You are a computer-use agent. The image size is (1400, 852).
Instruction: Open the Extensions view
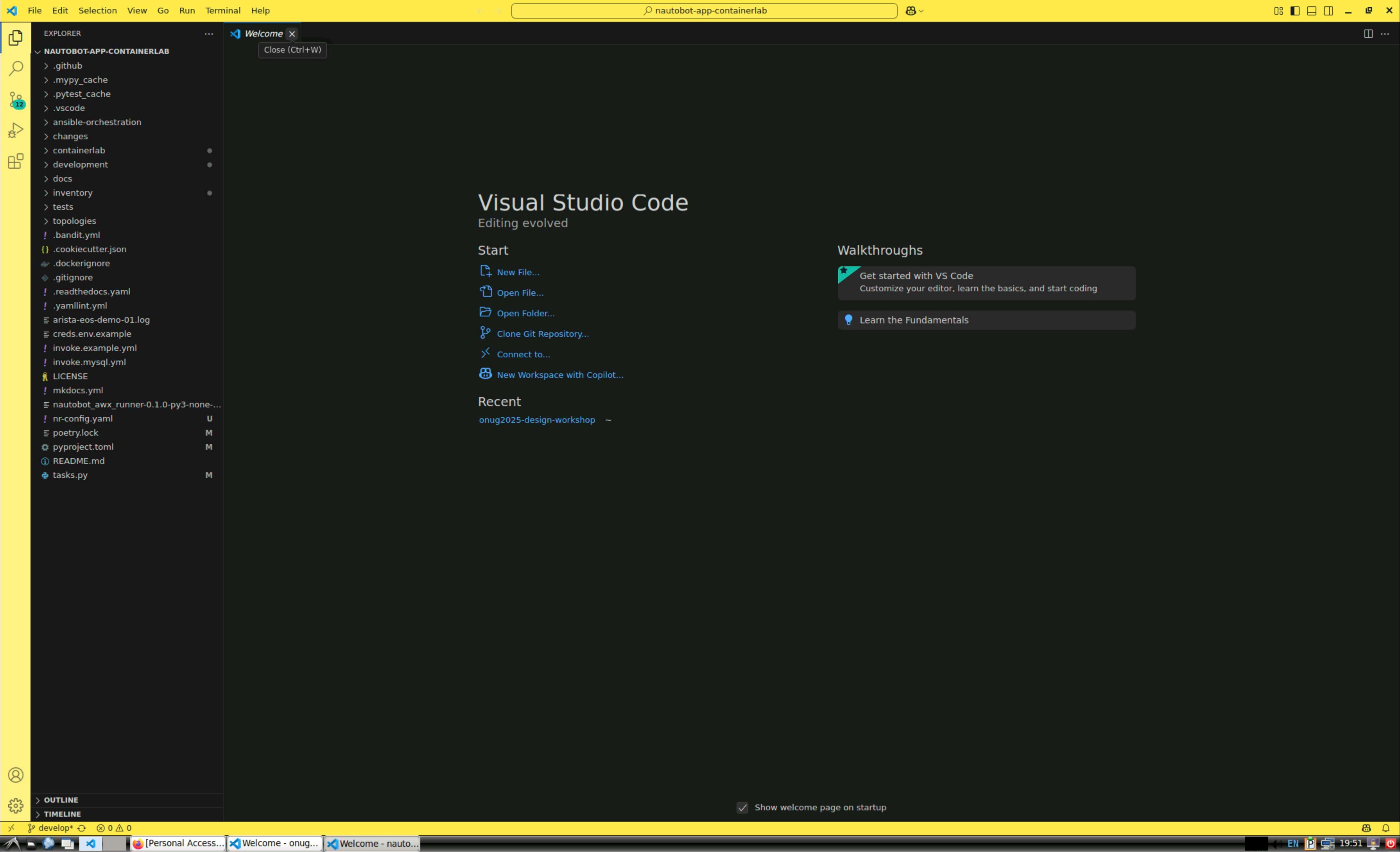tap(16, 161)
